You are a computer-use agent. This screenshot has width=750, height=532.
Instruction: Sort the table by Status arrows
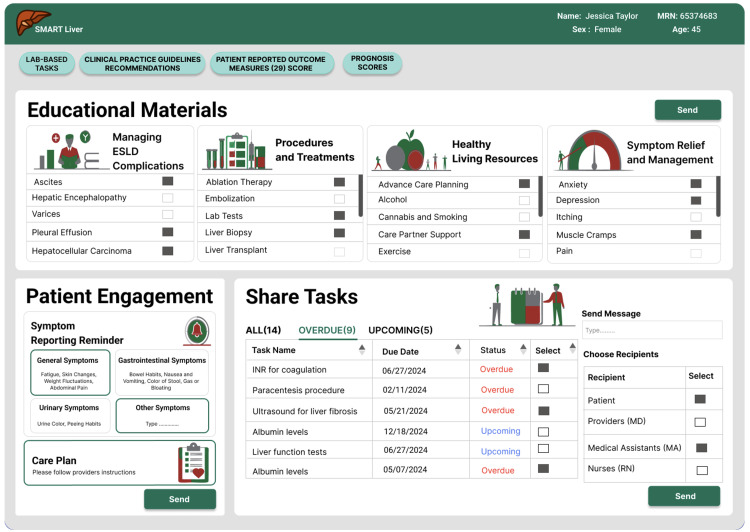[x=523, y=349]
